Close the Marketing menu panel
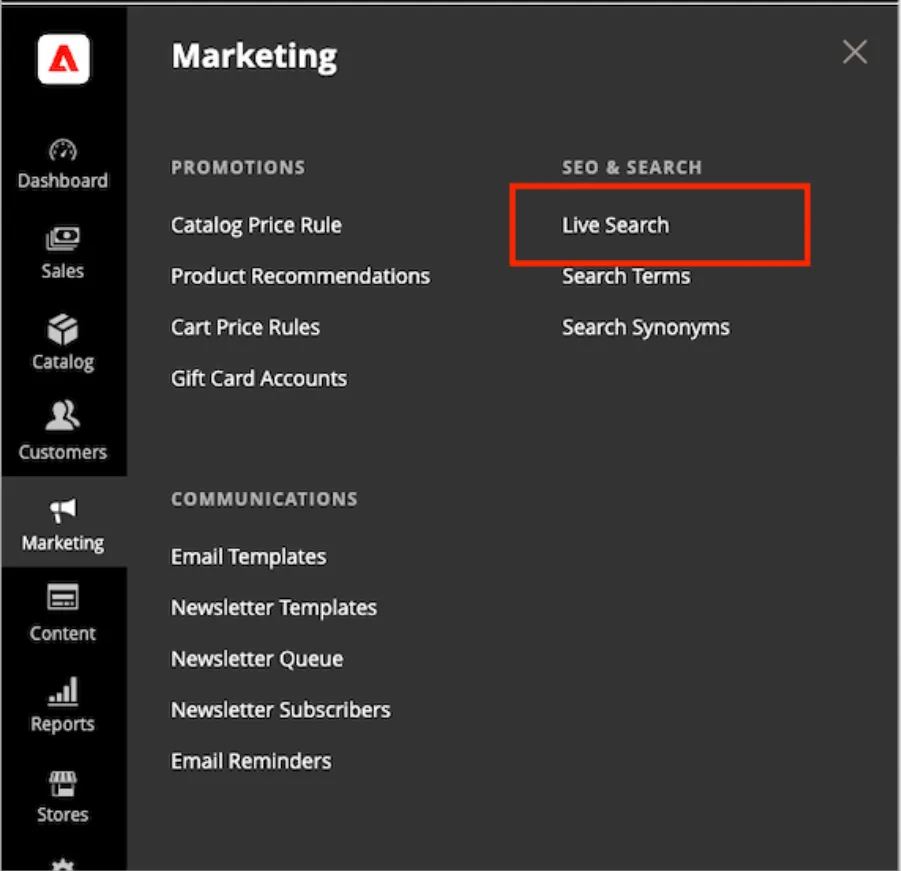The width and height of the screenshot is (901, 871). [x=854, y=52]
